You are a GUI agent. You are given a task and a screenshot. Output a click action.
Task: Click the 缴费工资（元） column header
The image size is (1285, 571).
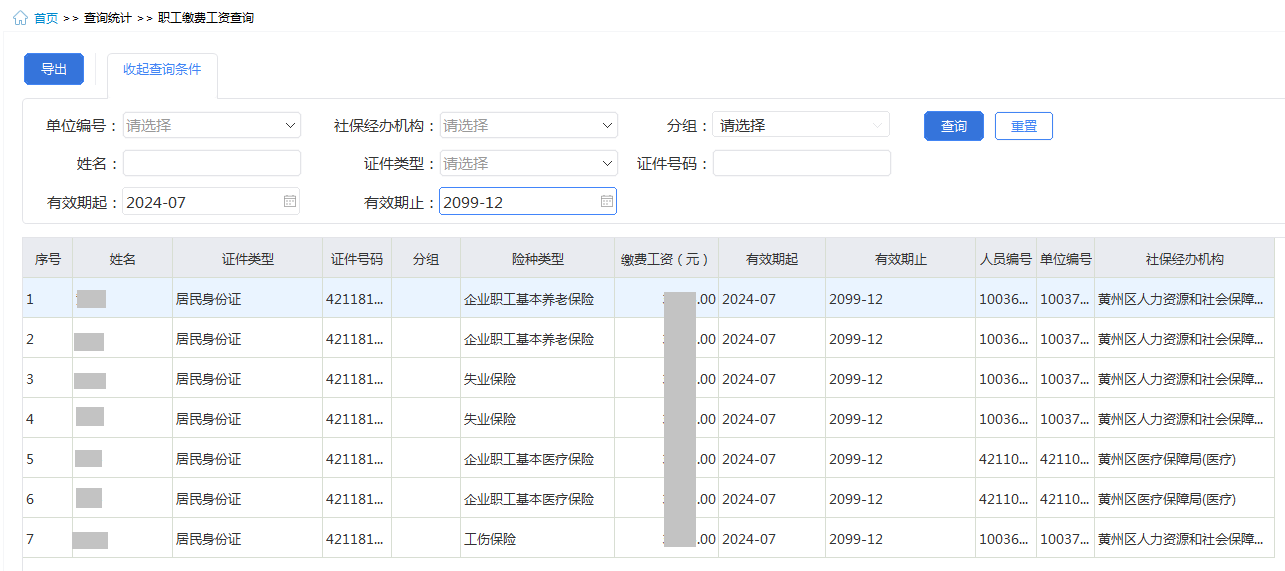coord(667,259)
